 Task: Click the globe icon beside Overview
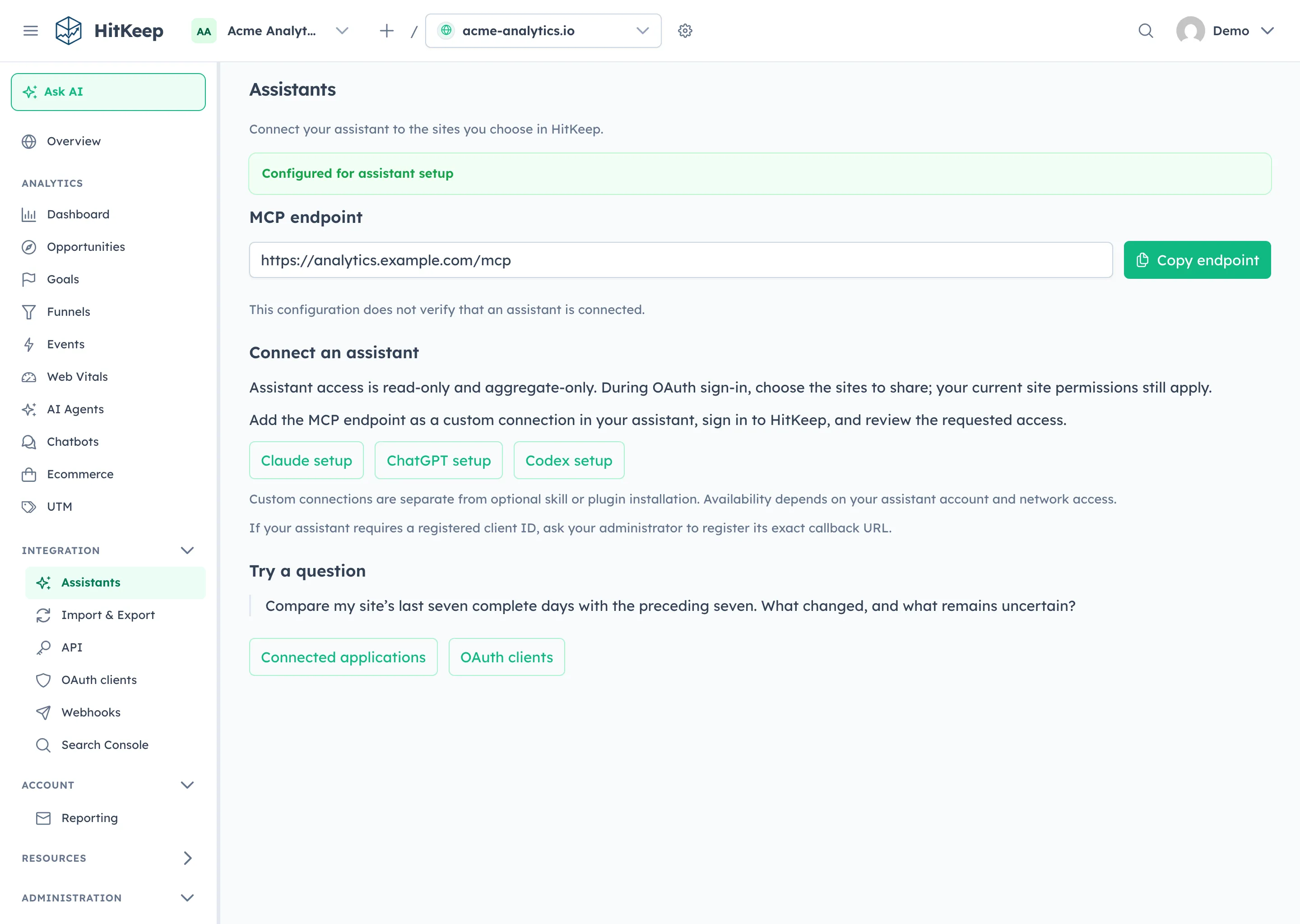click(x=29, y=141)
